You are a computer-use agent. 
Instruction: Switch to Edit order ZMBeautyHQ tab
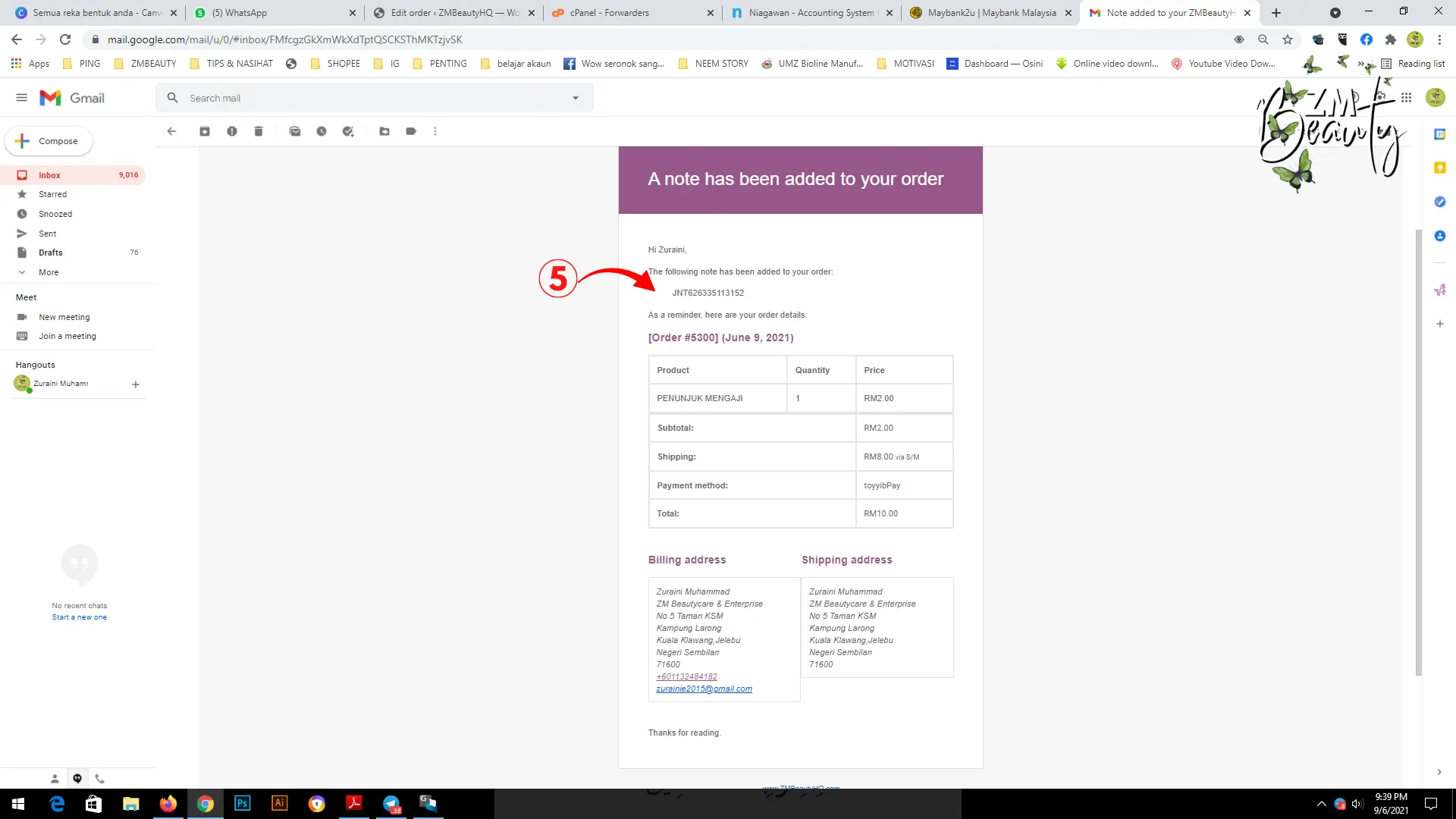(453, 13)
